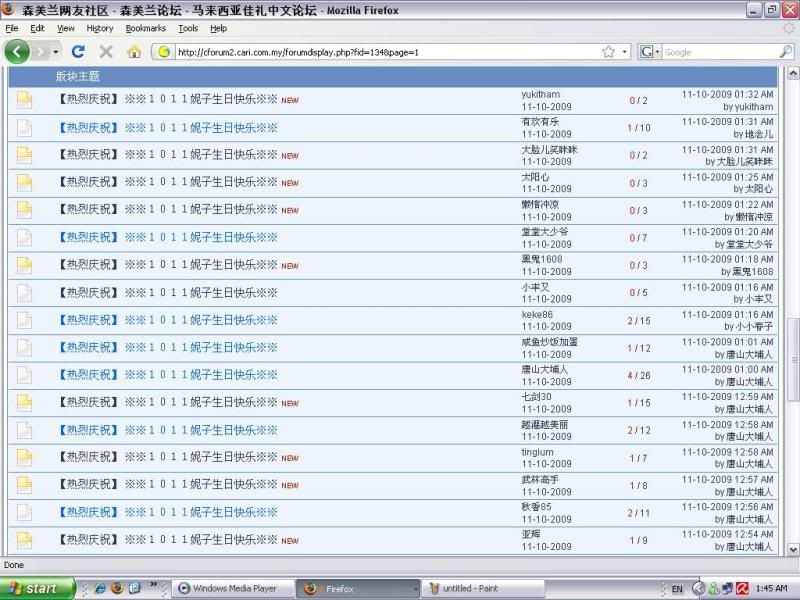The image size is (800, 600).
Task: Click the folder icon of 小丰又's thread
Action: pyautogui.click(x=24, y=293)
